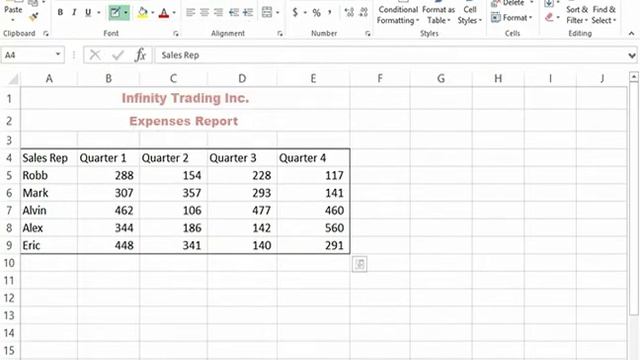Select cell containing 357
Viewport: 640px width, 360px height.
pos(173,193)
